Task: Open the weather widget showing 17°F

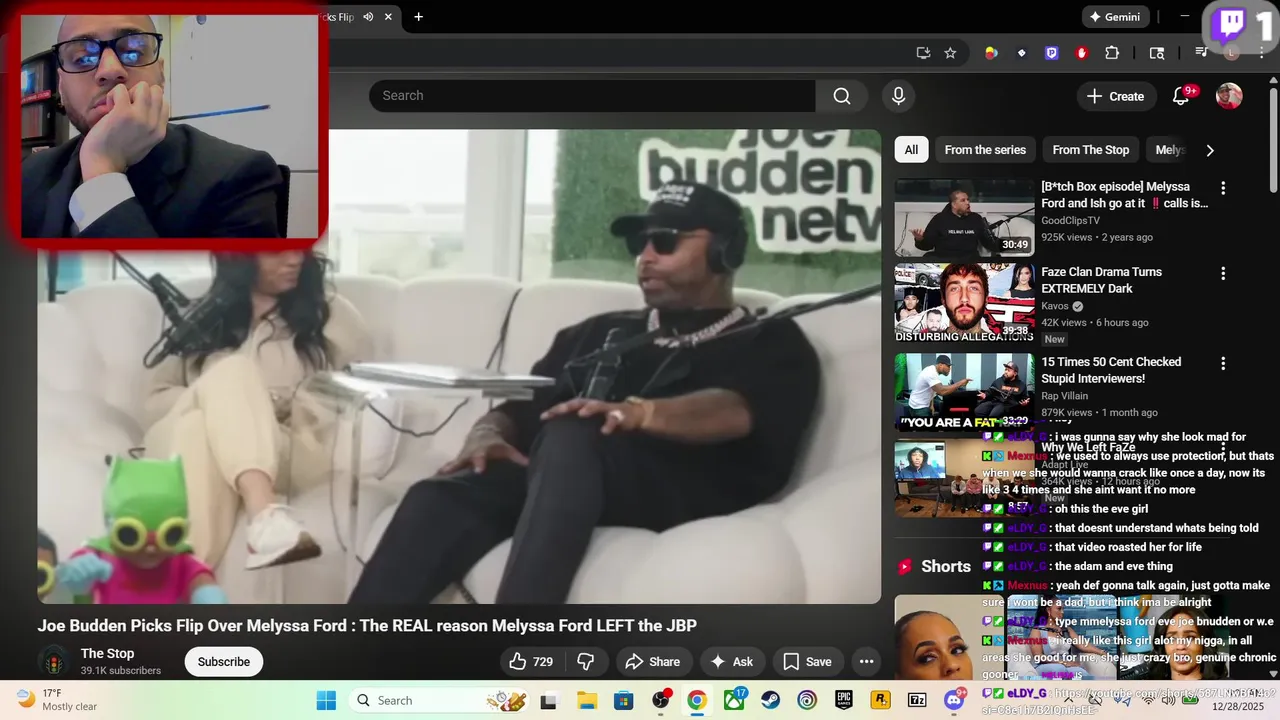Action: pyautogui.click(x=58, y=700)
